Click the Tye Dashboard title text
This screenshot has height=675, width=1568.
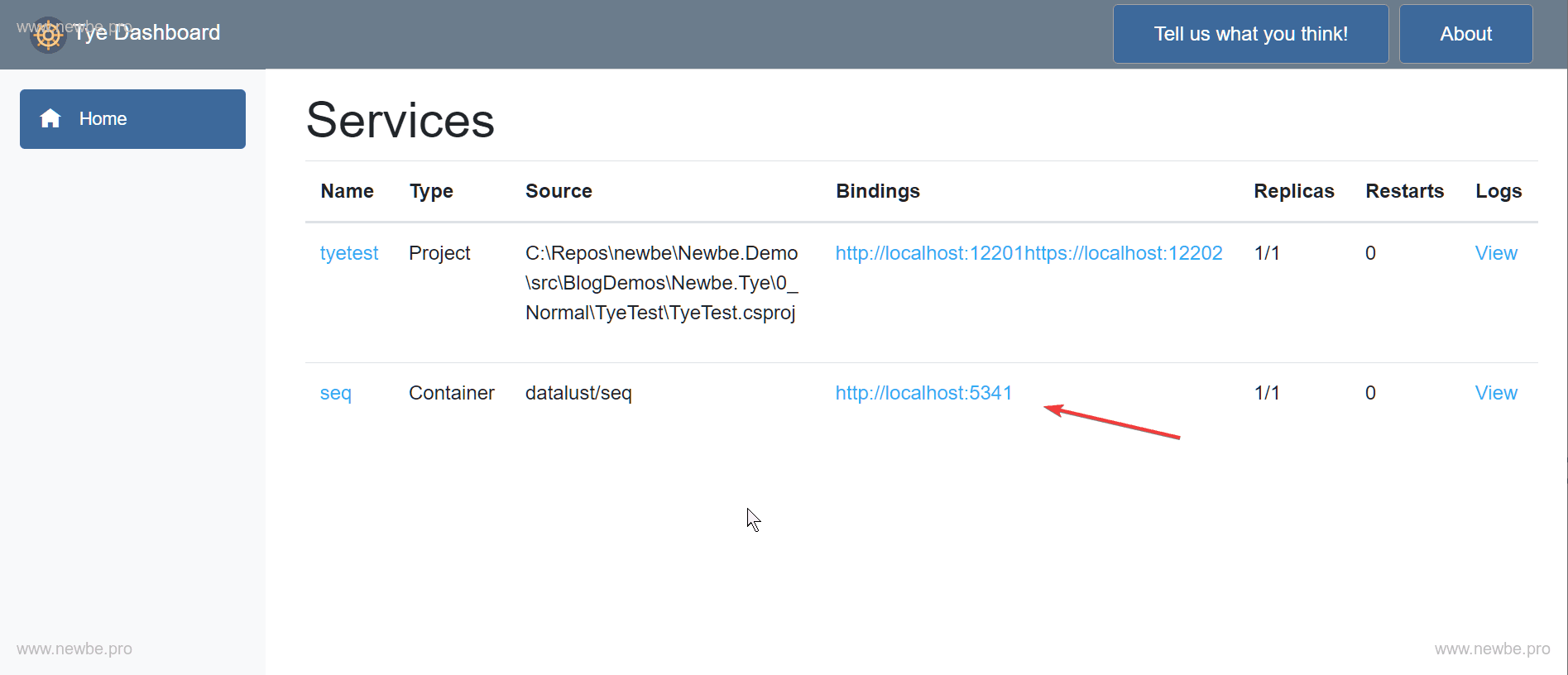click(147, 33)
